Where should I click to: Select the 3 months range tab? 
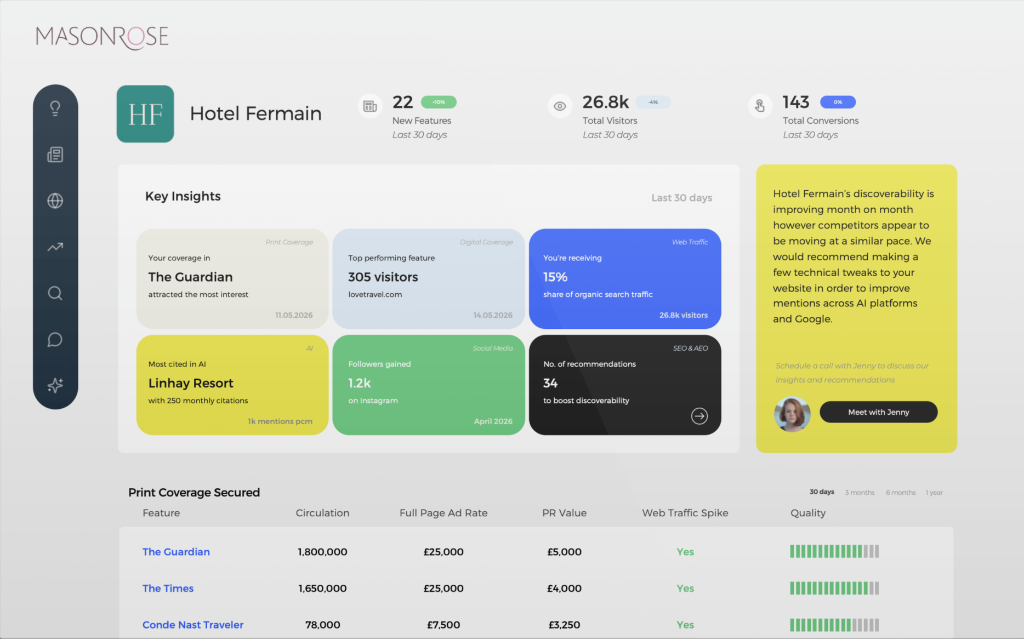(859, 493)
